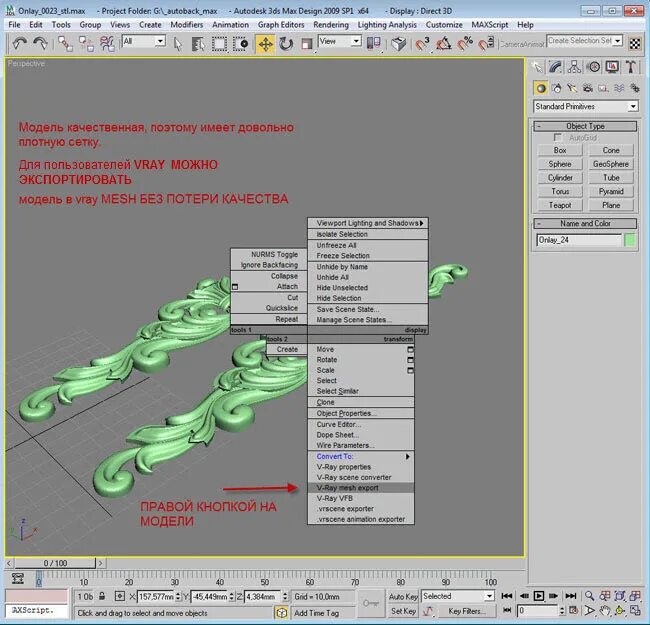This screenshot has height=625, width=650.
Task: Toggle the Percent Snap button
Action: point(465,43)
